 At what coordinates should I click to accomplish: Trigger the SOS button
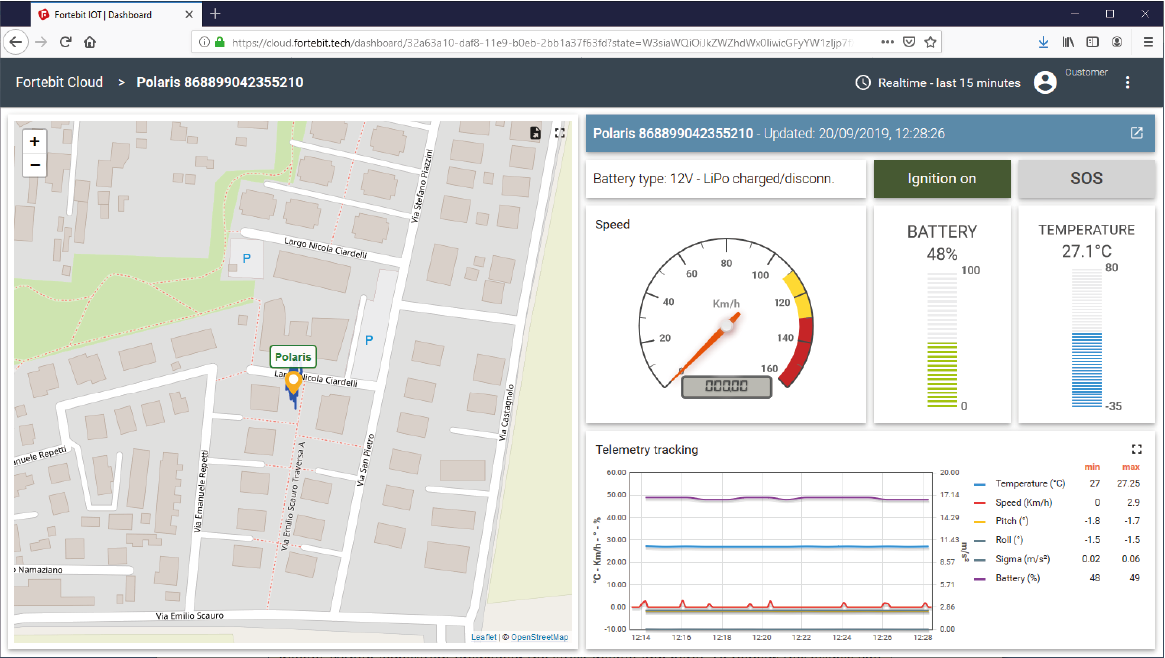pyautogui.click(x=1086, y=178)
